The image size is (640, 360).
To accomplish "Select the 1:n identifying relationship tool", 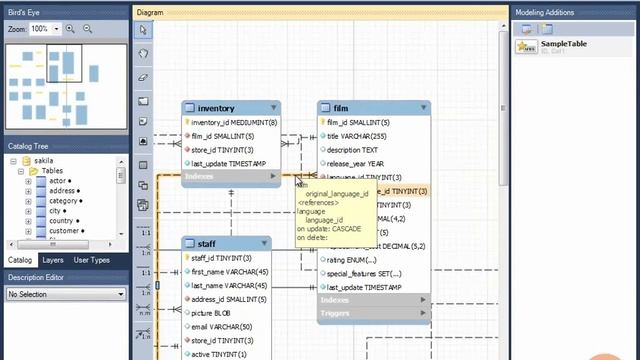I will [x=144, y=289].
